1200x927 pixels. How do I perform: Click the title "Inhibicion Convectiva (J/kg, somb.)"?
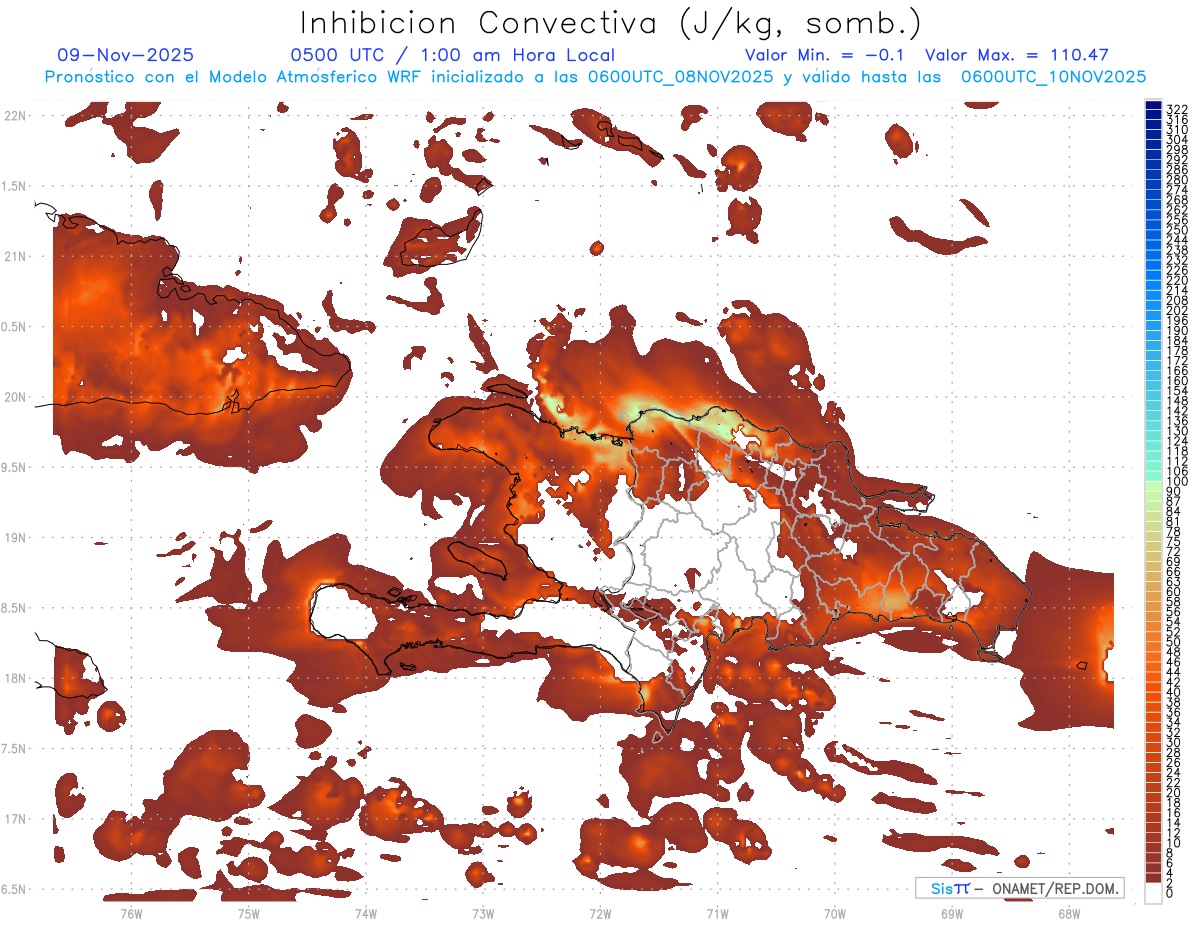[611, 24]
